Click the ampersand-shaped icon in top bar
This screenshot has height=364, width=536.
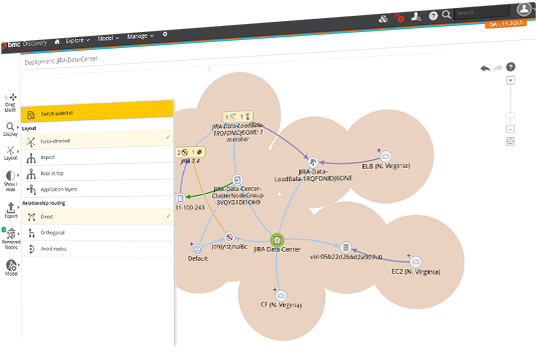(x=383, y=19)
